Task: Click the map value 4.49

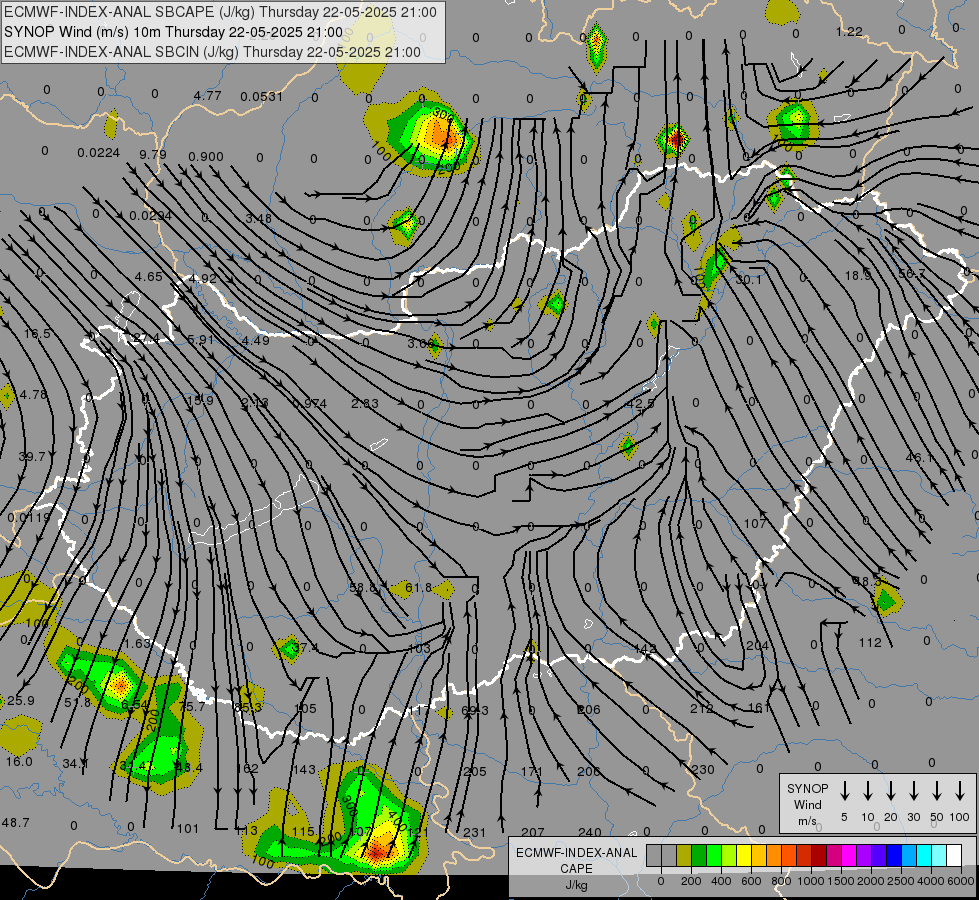Action: (x=256, y=341)
